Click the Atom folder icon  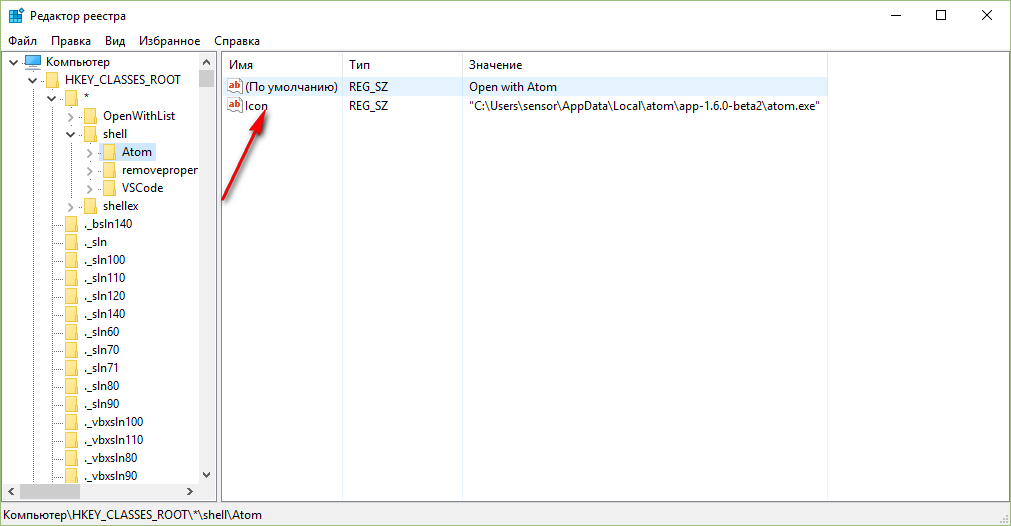tap(110, 152)
